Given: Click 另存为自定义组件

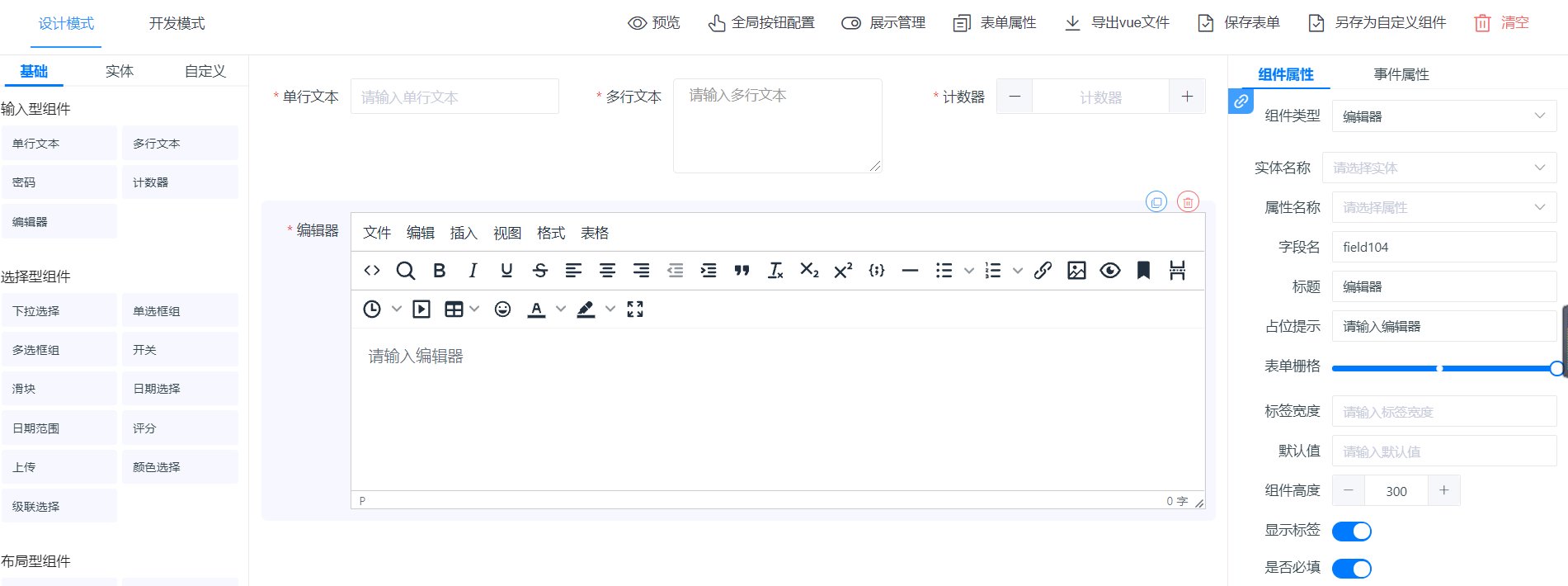Looking at the screenshot, I should pos(1377,23).
